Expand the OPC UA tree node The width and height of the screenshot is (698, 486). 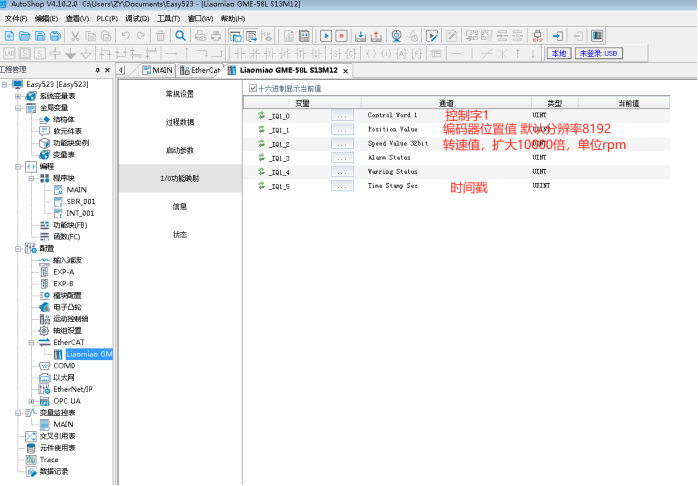[x=31, y=401]
